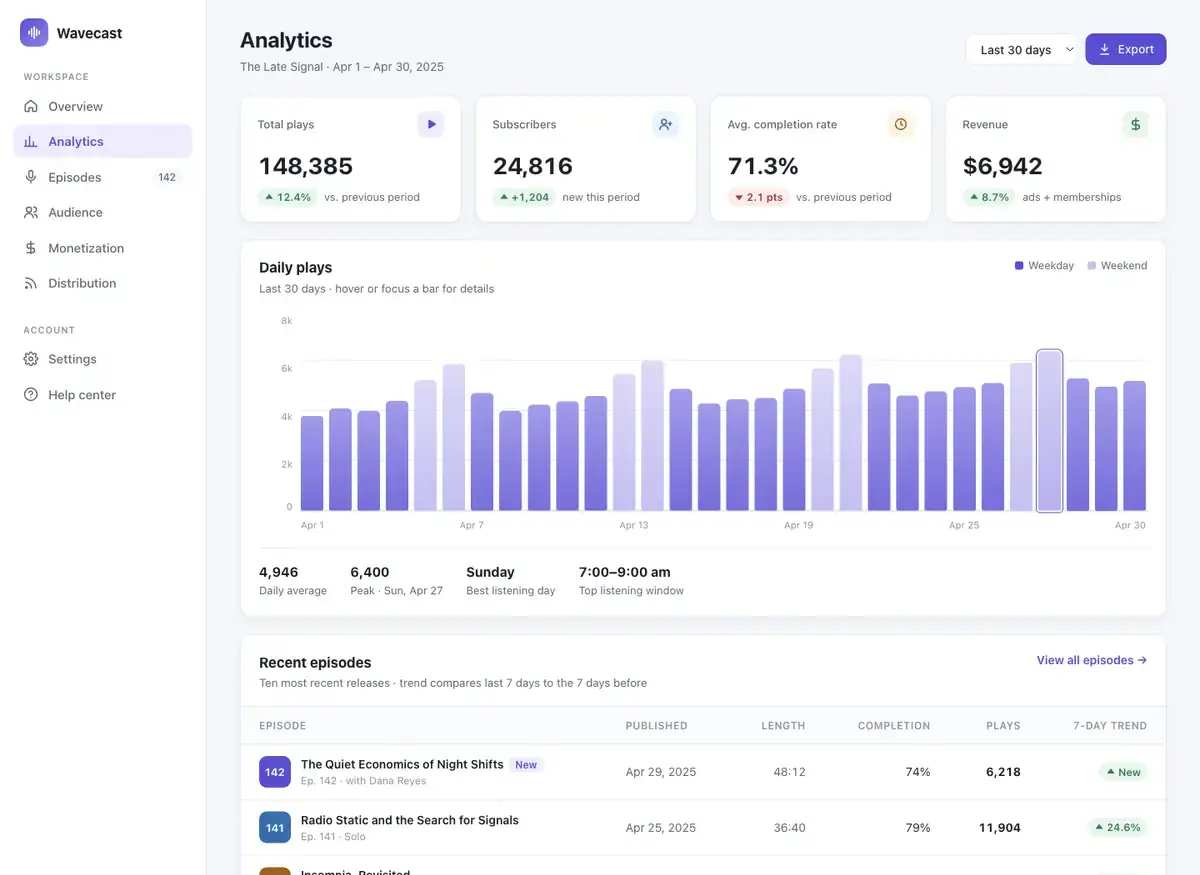This screenshot has height=875, width=1200.
Task: Open The Quiet Economics of Night Shifts
Action: pyautogui.click(x=402, y=764)
